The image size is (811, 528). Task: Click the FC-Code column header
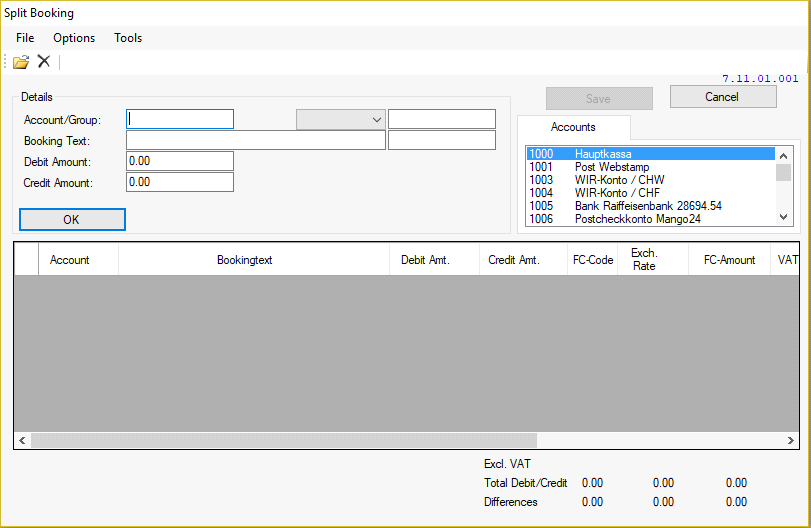coord(593,259)
